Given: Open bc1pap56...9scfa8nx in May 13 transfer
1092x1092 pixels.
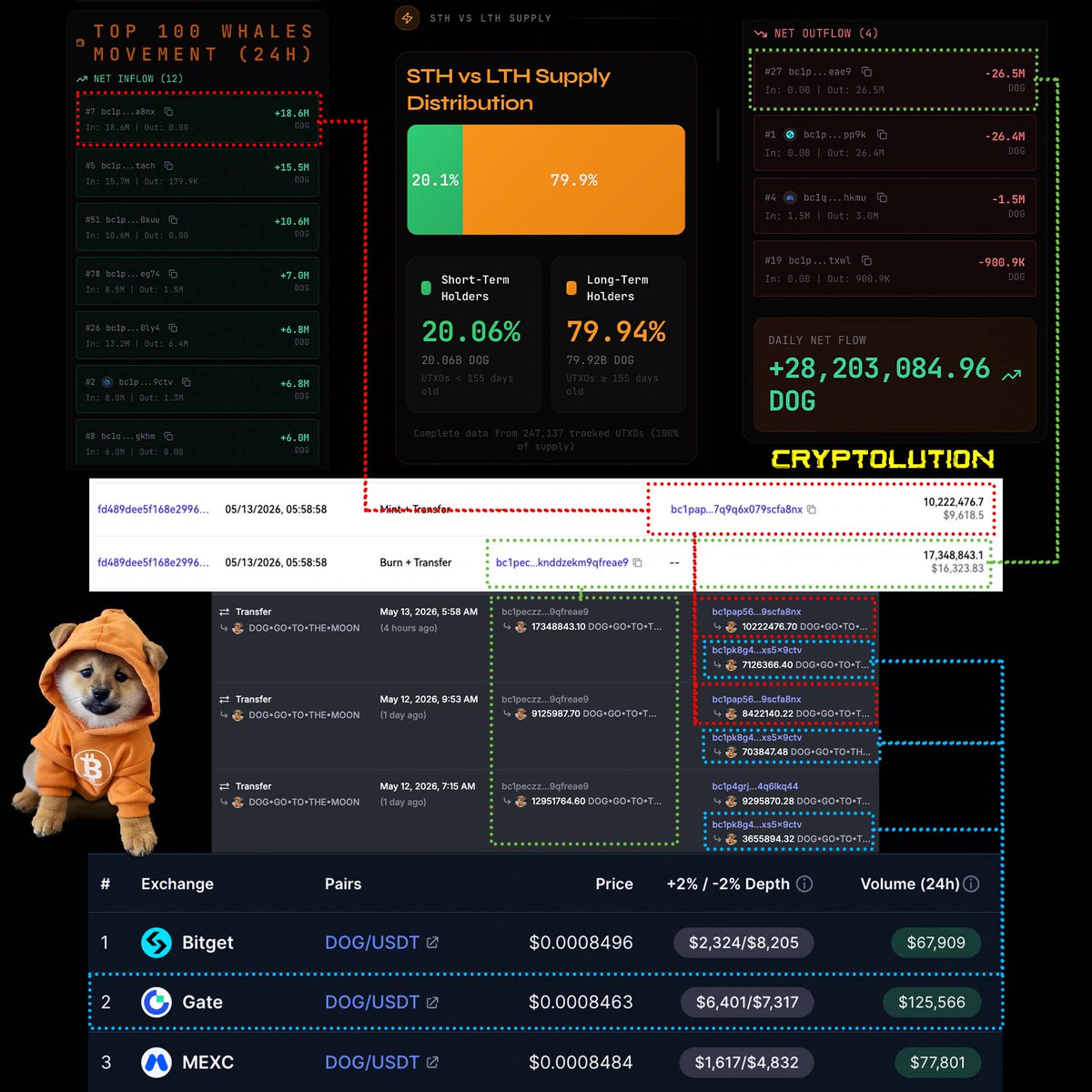Looking at the screenshot, I should [x=756, y=612].
